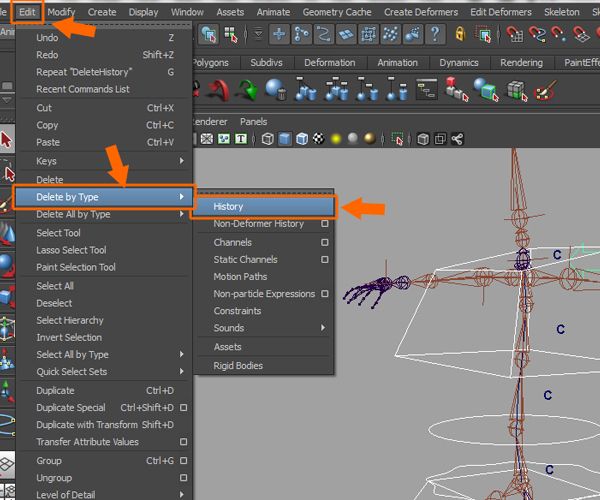Image resolution: width=600 pixels, height=500 pixels.
Task: Click the lock current selection padlock icon
Action: click(x=460, y=34)
